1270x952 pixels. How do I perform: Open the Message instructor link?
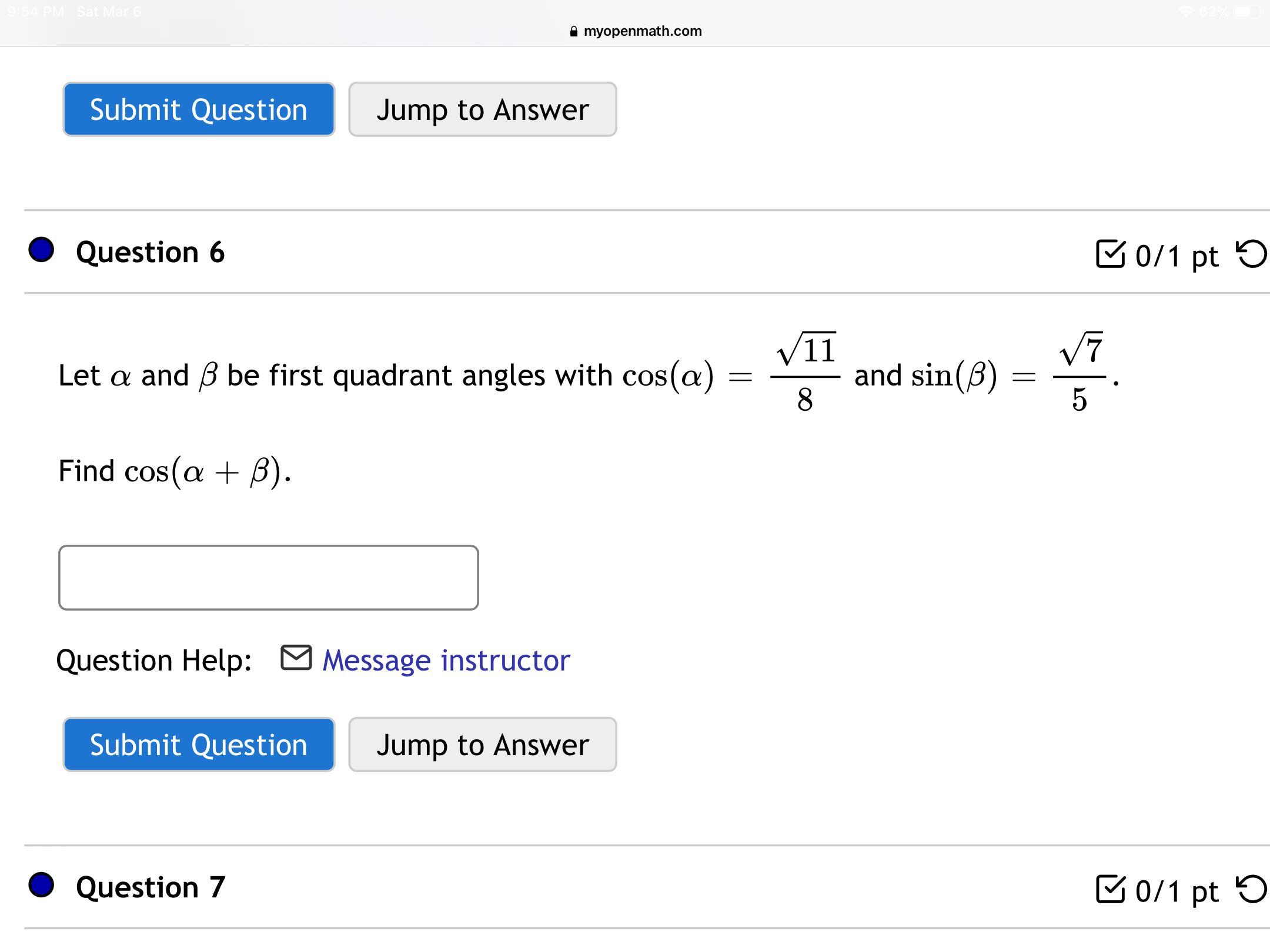pos(446,660)
